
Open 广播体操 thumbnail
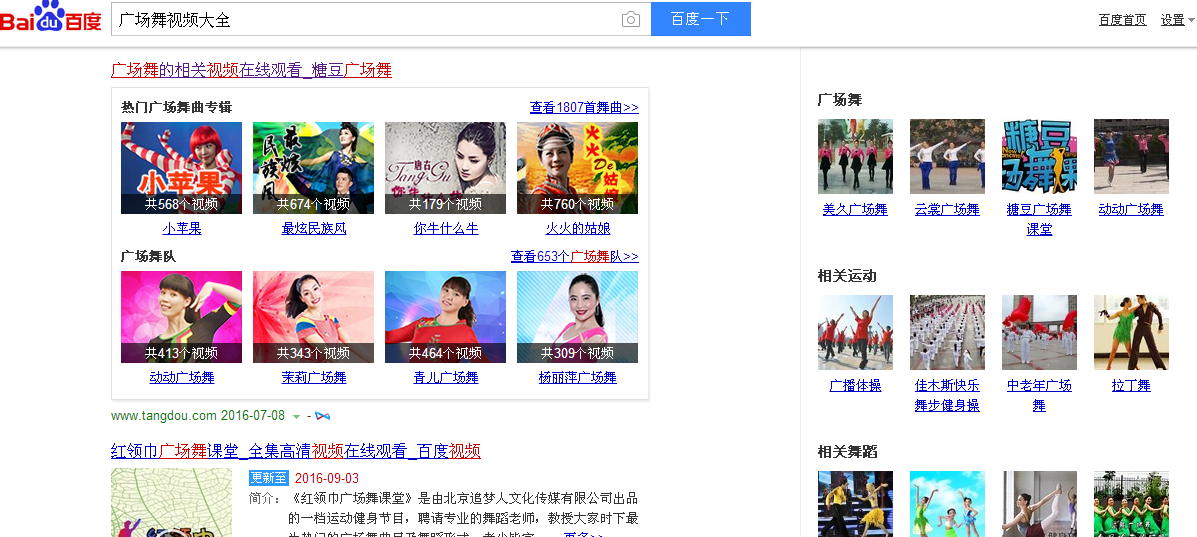tap(855, 333)
